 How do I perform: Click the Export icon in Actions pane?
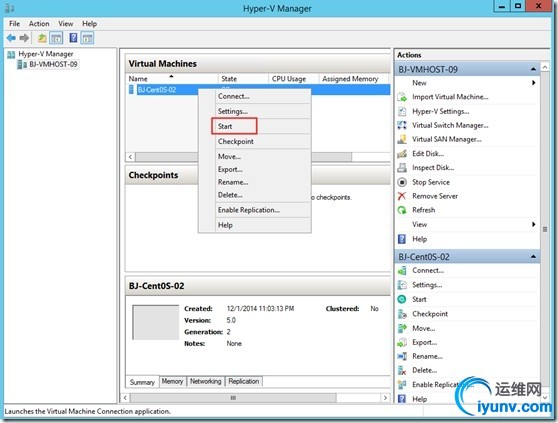(402, 342)
